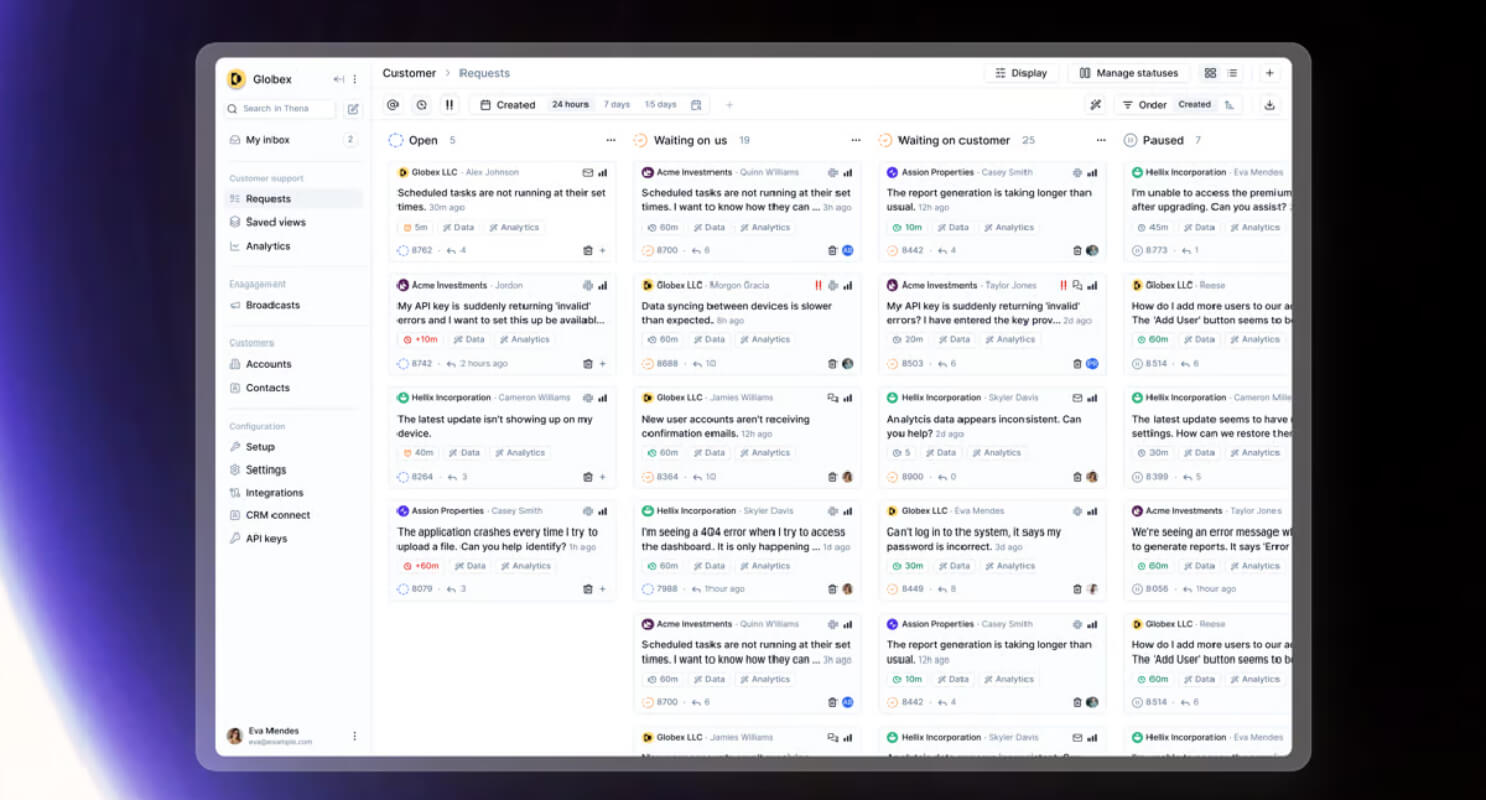Click the +10m SLA chip on ticket 8742
The height and width of the screenshot is (800, 1486).
pos(421,340)
